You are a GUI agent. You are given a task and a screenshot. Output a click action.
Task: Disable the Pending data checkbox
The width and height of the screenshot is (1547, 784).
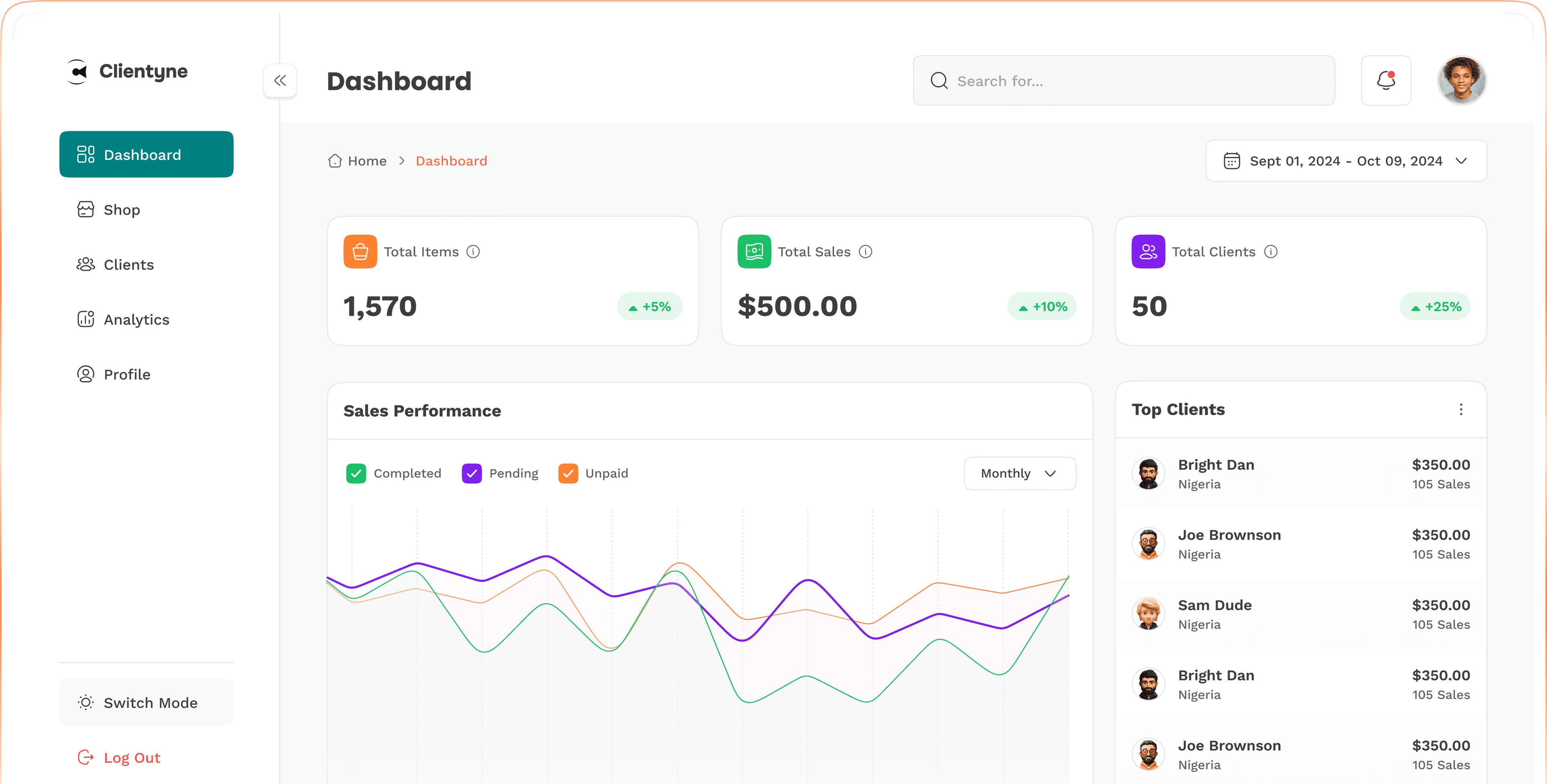[472, 473]
